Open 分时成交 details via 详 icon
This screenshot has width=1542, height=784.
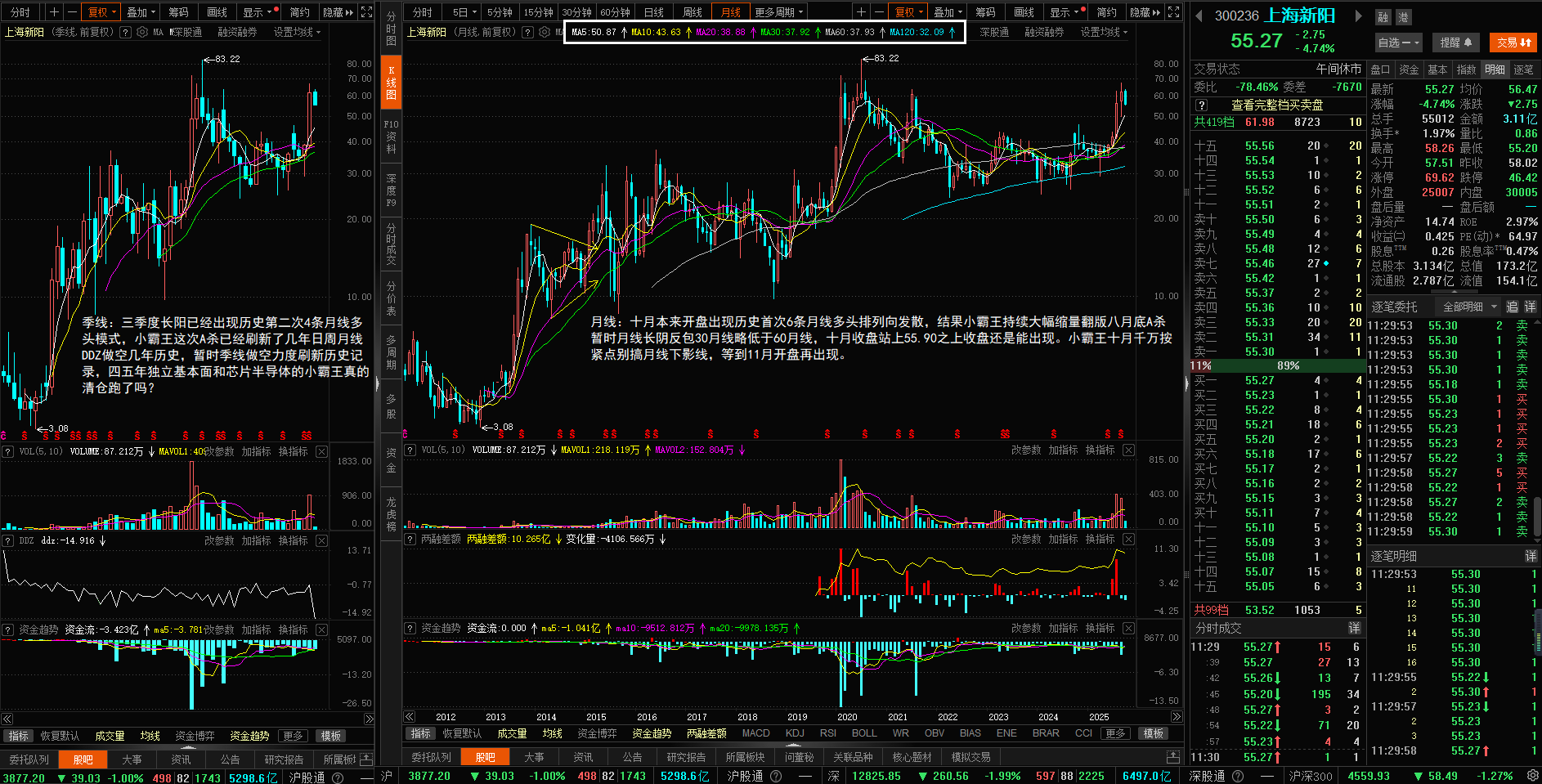click(1354, 628)
